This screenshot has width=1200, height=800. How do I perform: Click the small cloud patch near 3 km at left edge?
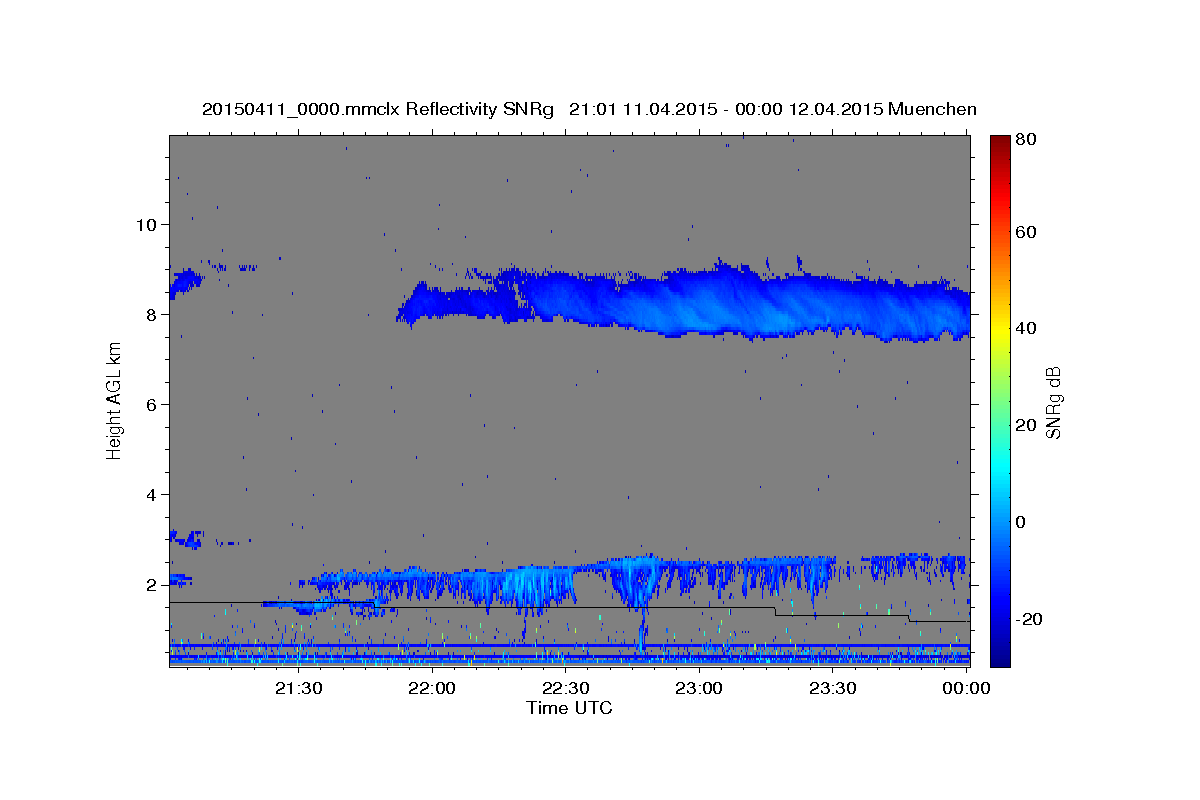(187, 540)
